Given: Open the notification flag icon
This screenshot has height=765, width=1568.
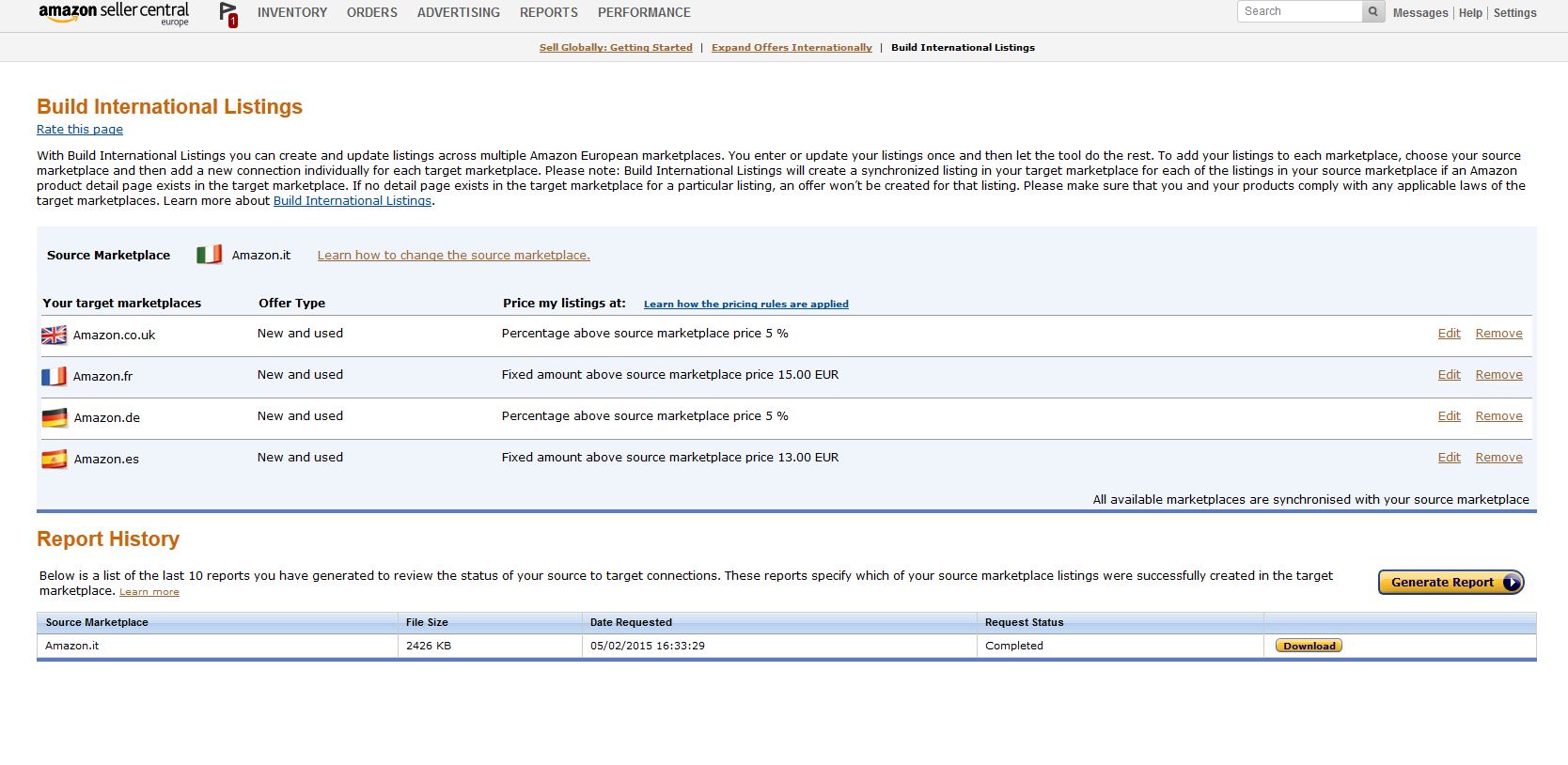Looking at the screenshot, I should tap(228, 14).
